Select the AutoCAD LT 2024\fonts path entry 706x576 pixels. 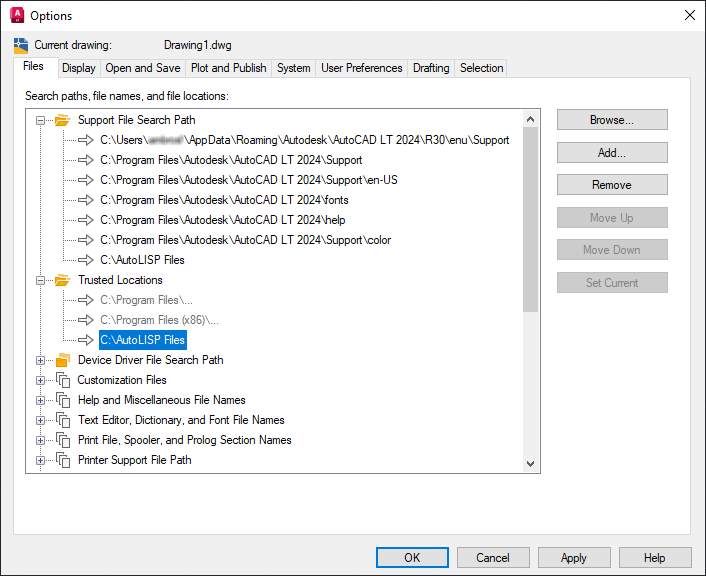(x=224, y=200)
